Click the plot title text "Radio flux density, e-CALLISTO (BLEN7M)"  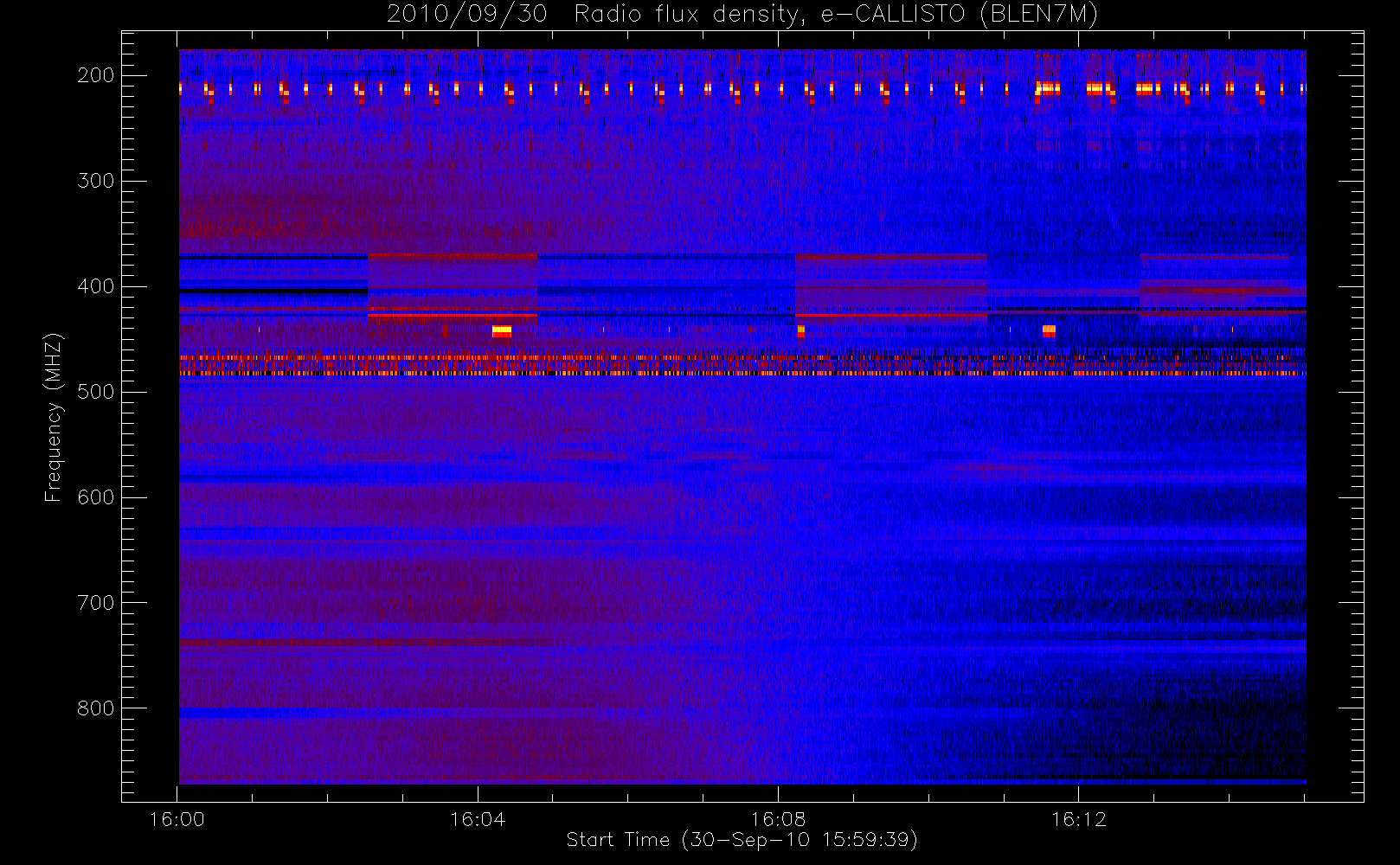pyautogui.click(x=836, y=15)
